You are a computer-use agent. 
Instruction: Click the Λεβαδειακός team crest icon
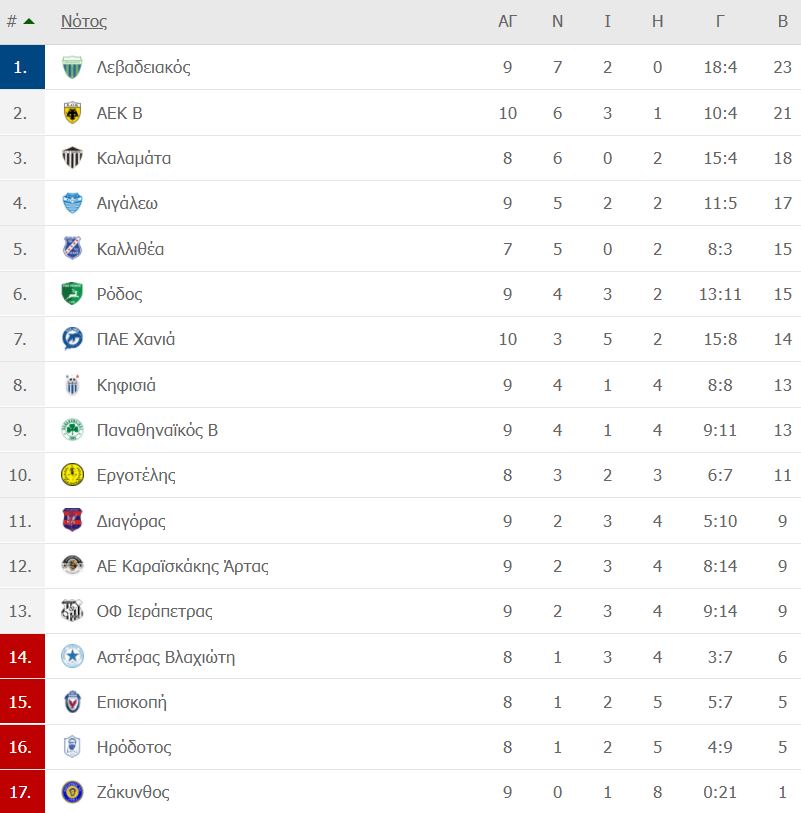72,67
